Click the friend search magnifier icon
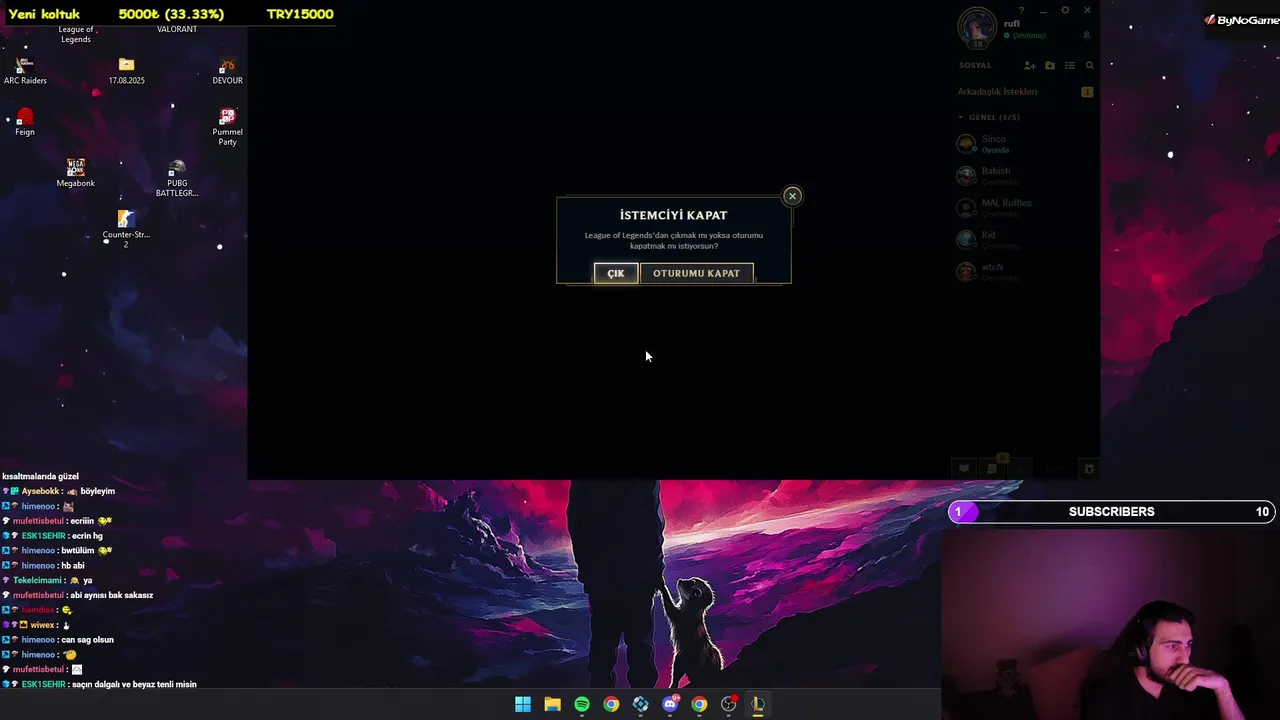This screenshot has width=1280, height=720. coord(1090,66)
